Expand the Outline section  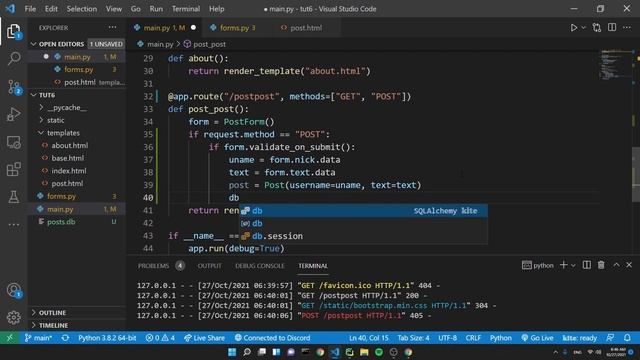click(77, 312)
